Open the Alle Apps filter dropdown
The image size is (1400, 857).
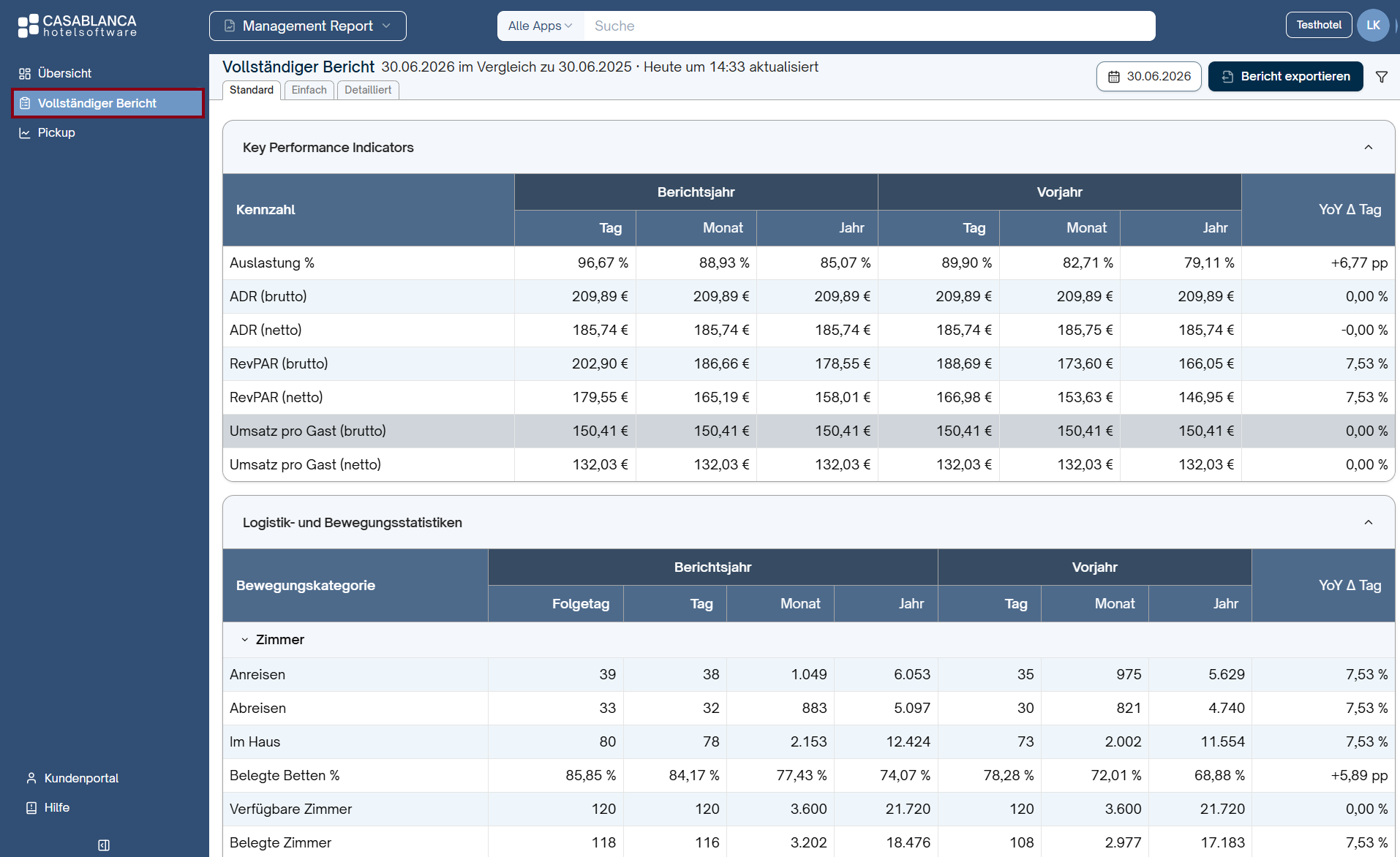pyautogui.click(x=541, y=26)
